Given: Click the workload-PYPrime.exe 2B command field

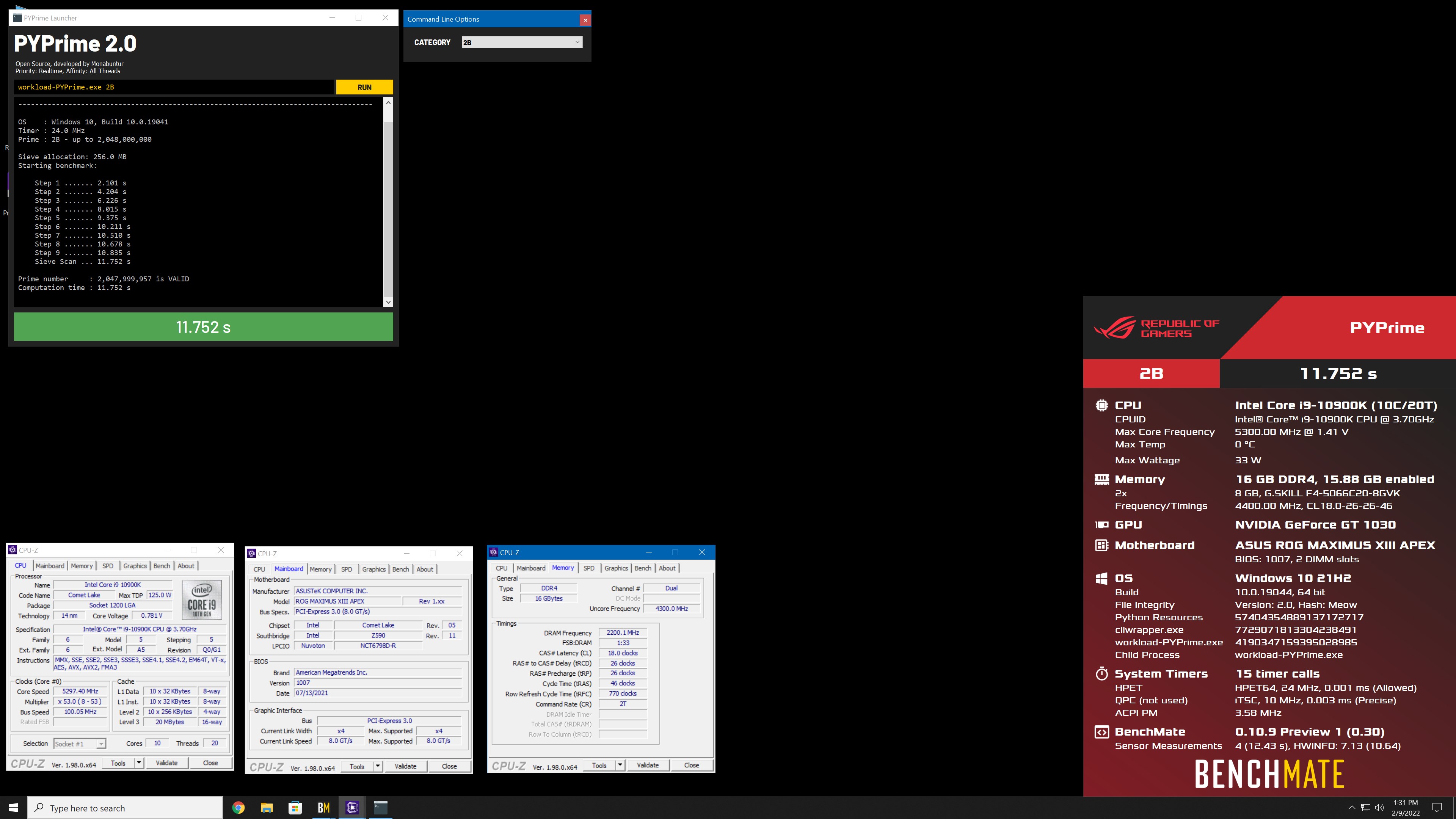Looking at the screenshot, I should pos(174,87).
